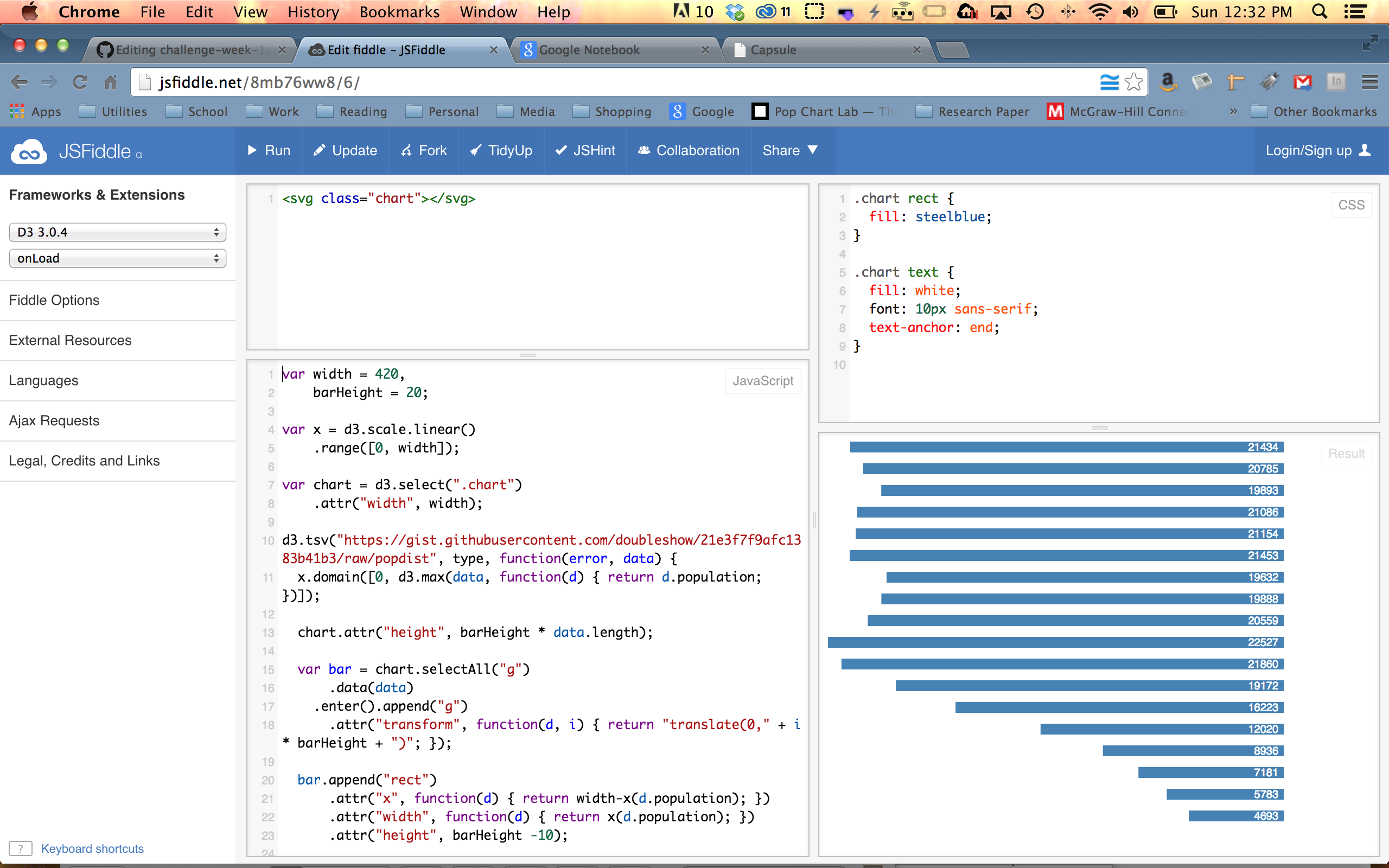Click the battery status icon

pyautogui.click(x=1165, y=11)
